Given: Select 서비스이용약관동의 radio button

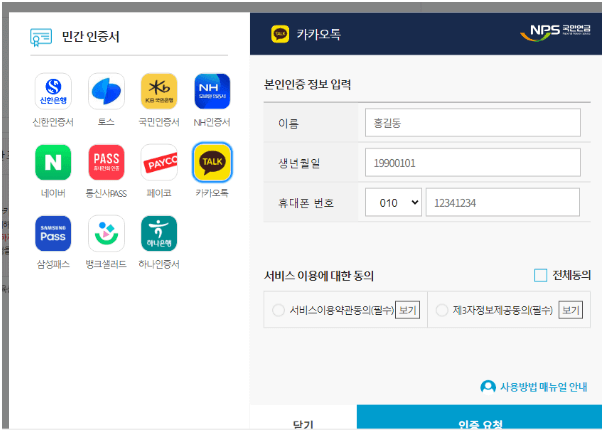Looking at the screenshot, I should pyautogui.click(x=278, y=310).
